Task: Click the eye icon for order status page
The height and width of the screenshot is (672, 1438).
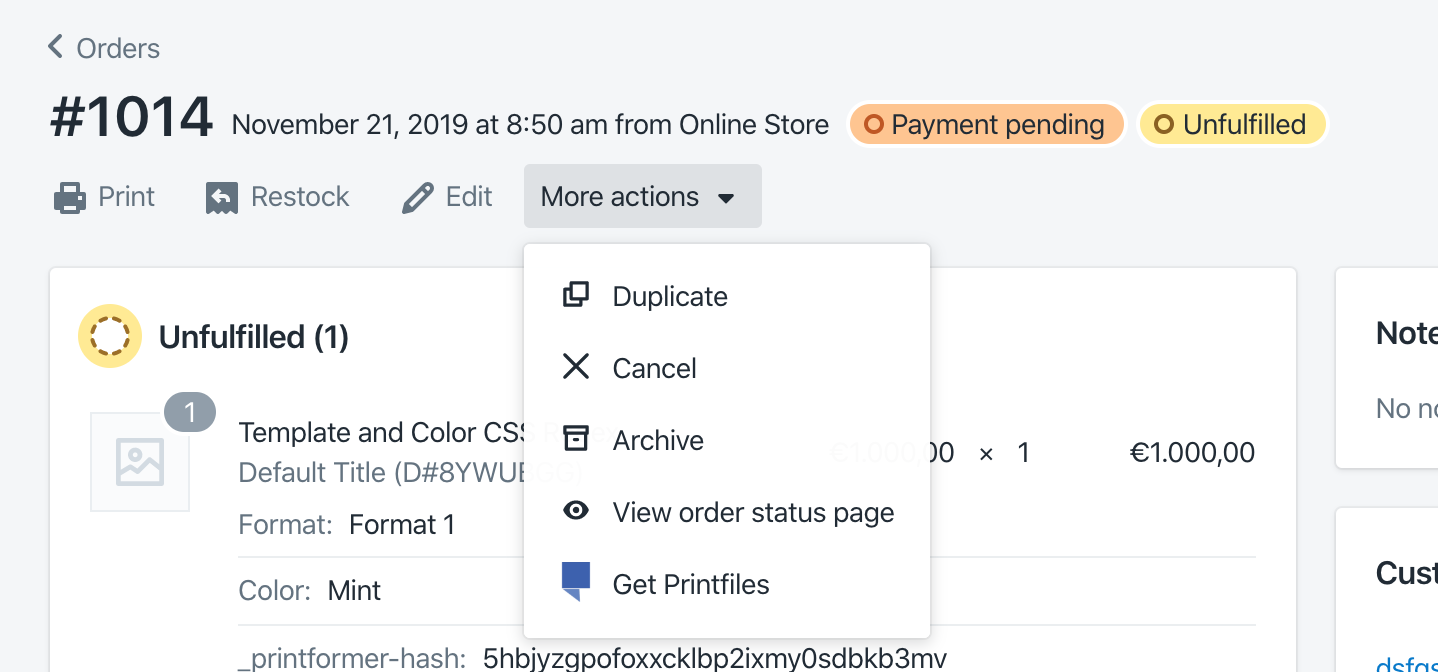Action: (x=576, y=511)
